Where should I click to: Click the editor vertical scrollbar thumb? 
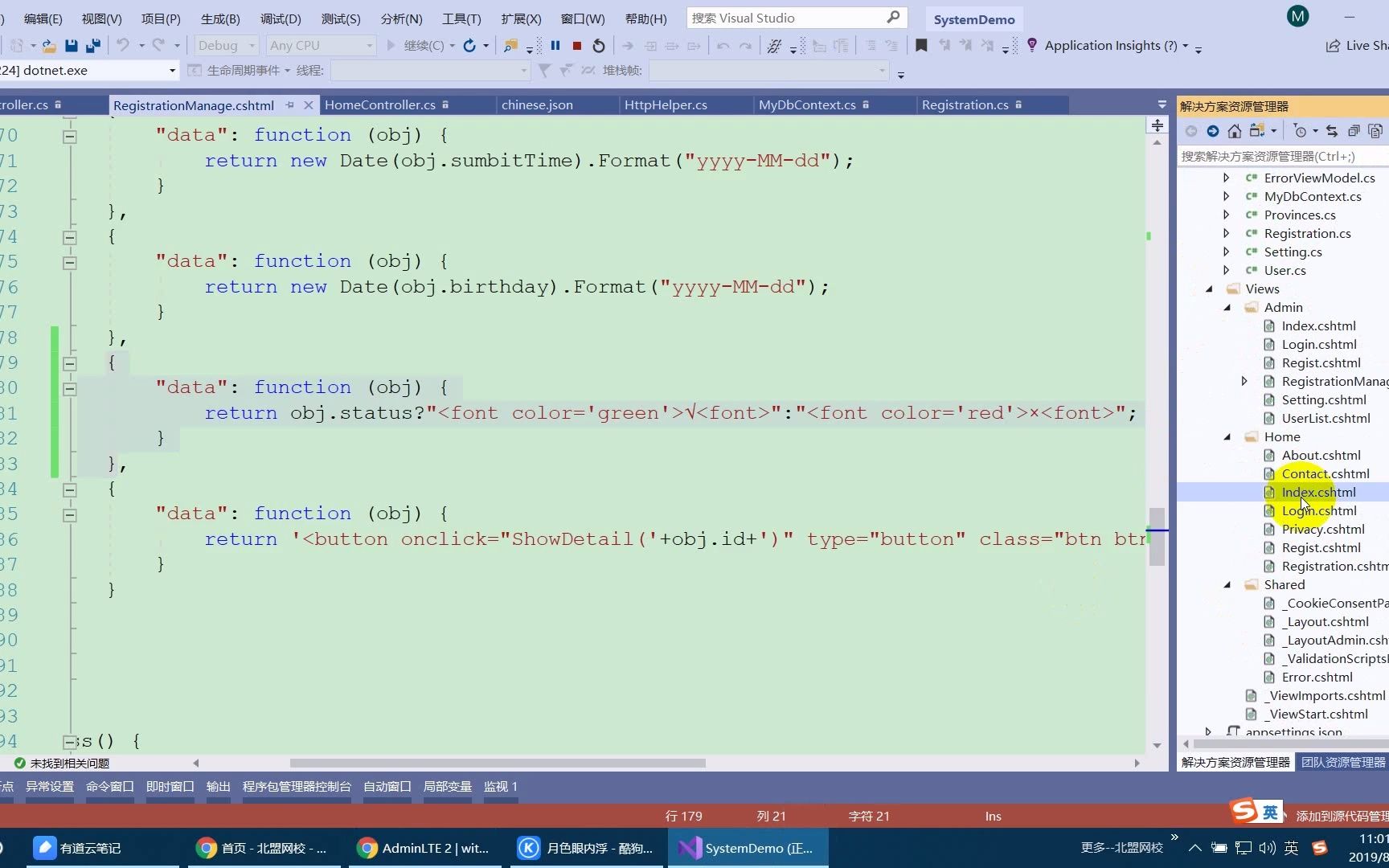click(x=1157, y=537)
